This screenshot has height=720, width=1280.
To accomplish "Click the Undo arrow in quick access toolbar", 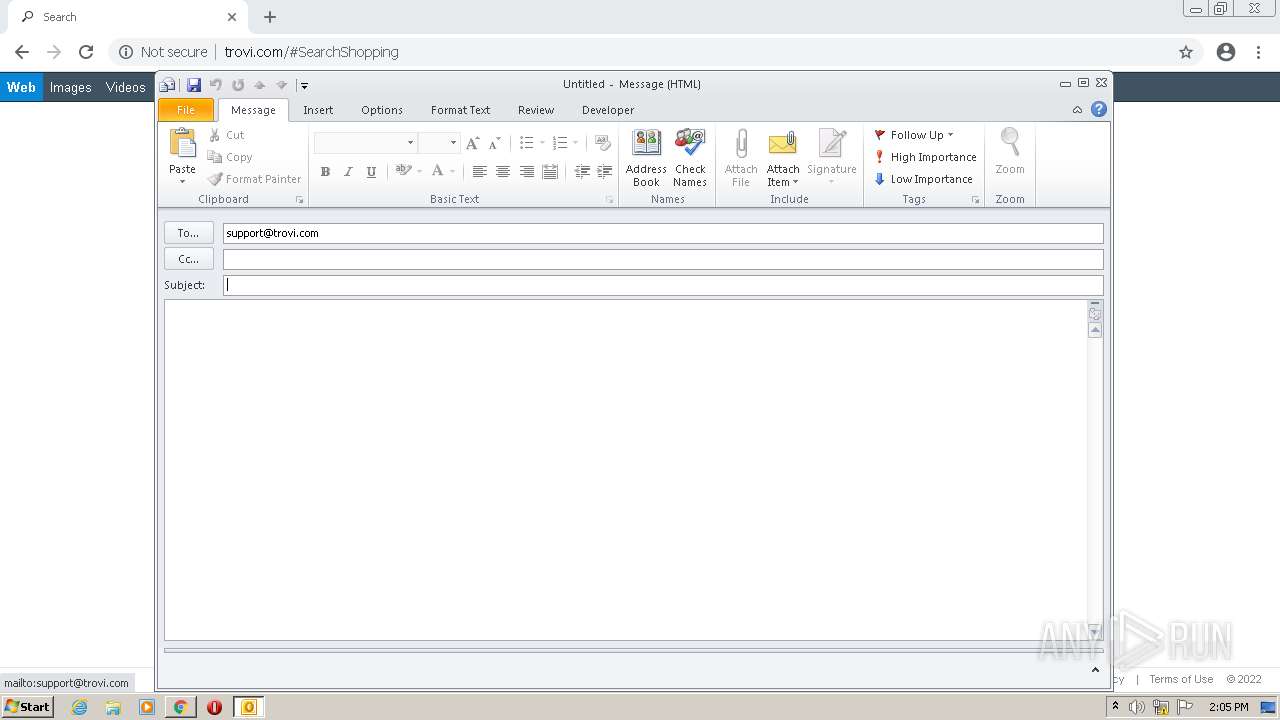I will 216,85.
